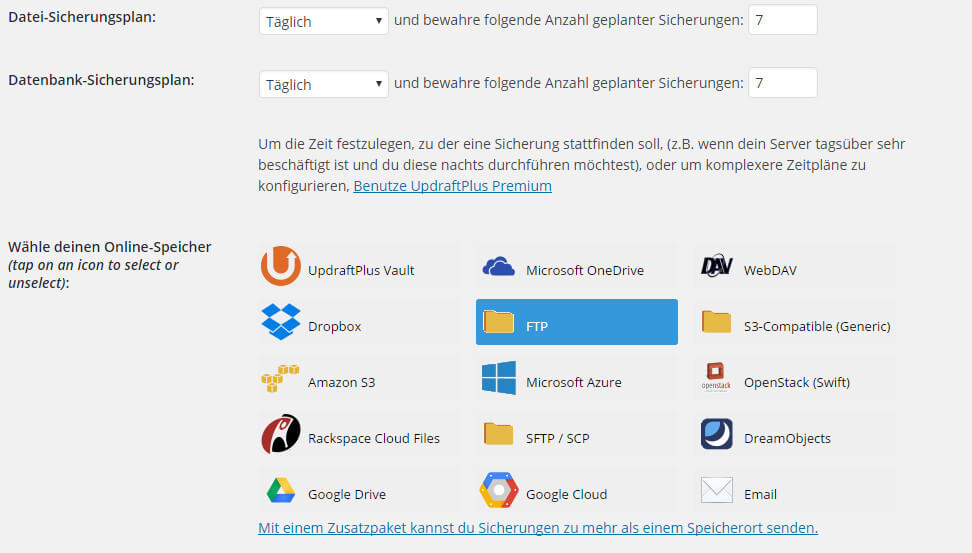Focus the database backup retention count field
The width and height of the screenshot is (972, 553).
(783, 82)
